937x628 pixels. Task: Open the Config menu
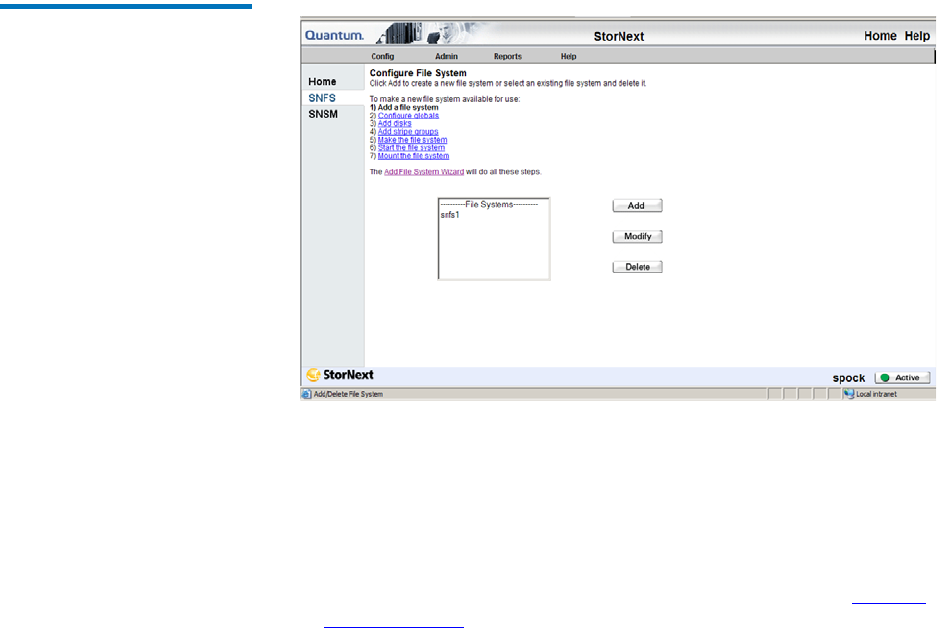click(382, 56)
